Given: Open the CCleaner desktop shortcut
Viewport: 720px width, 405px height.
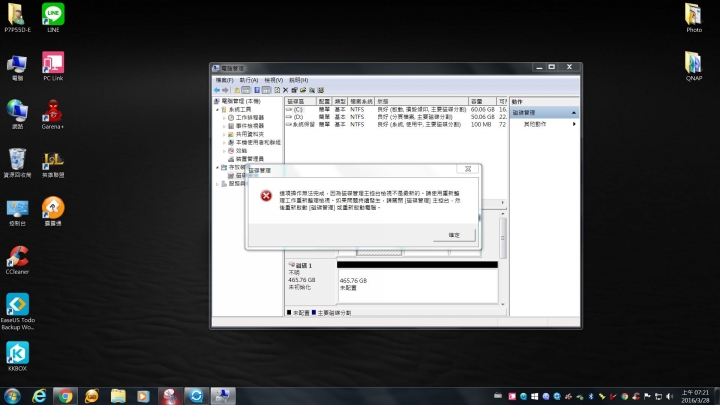Looking at the screenshot, I should tap(17, 260).
